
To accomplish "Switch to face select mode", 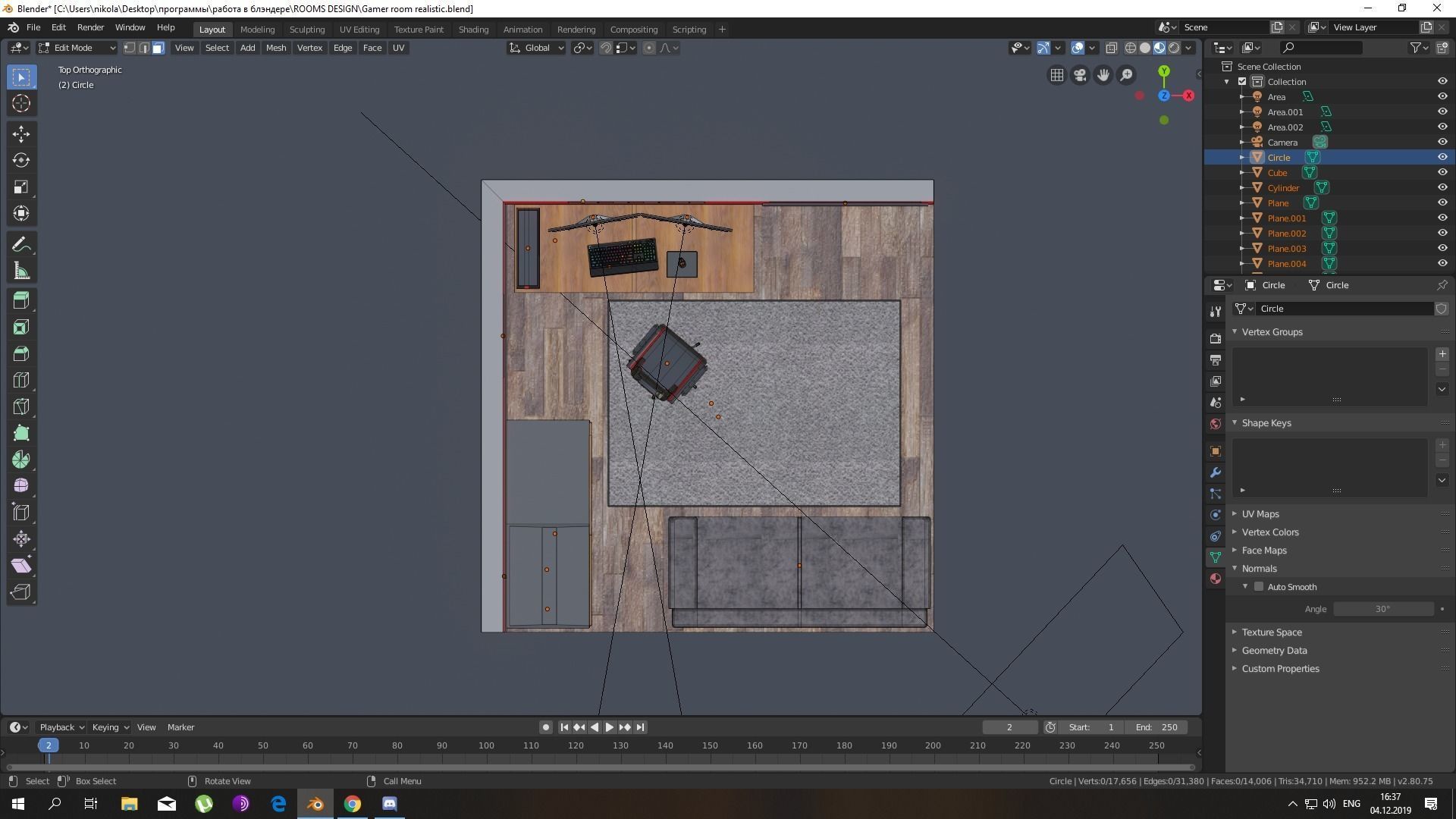I will (x=158, y=48).
